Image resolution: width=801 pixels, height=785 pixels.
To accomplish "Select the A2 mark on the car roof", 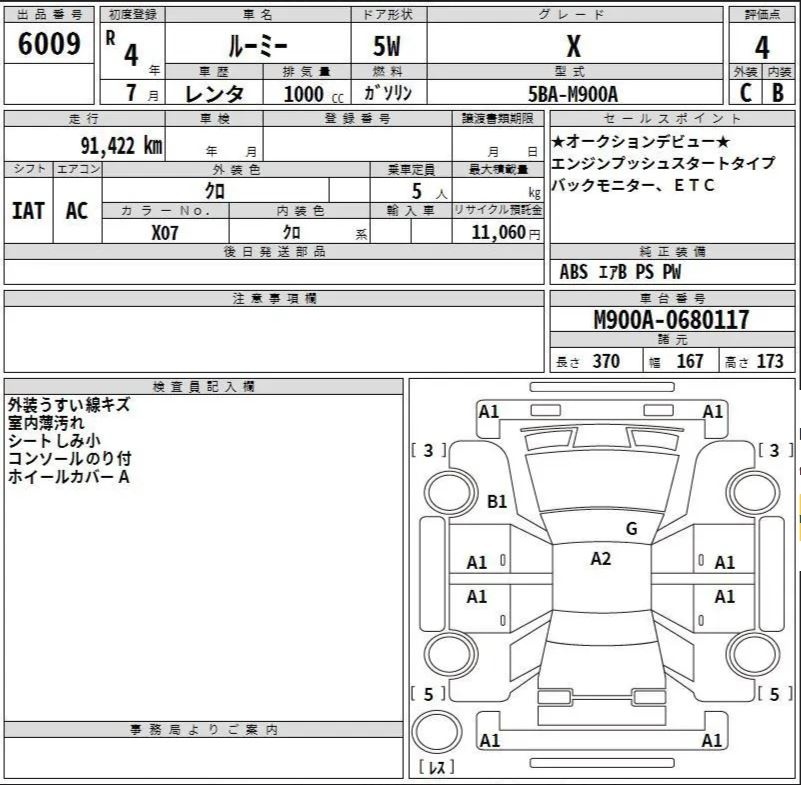I will (600, 559).
